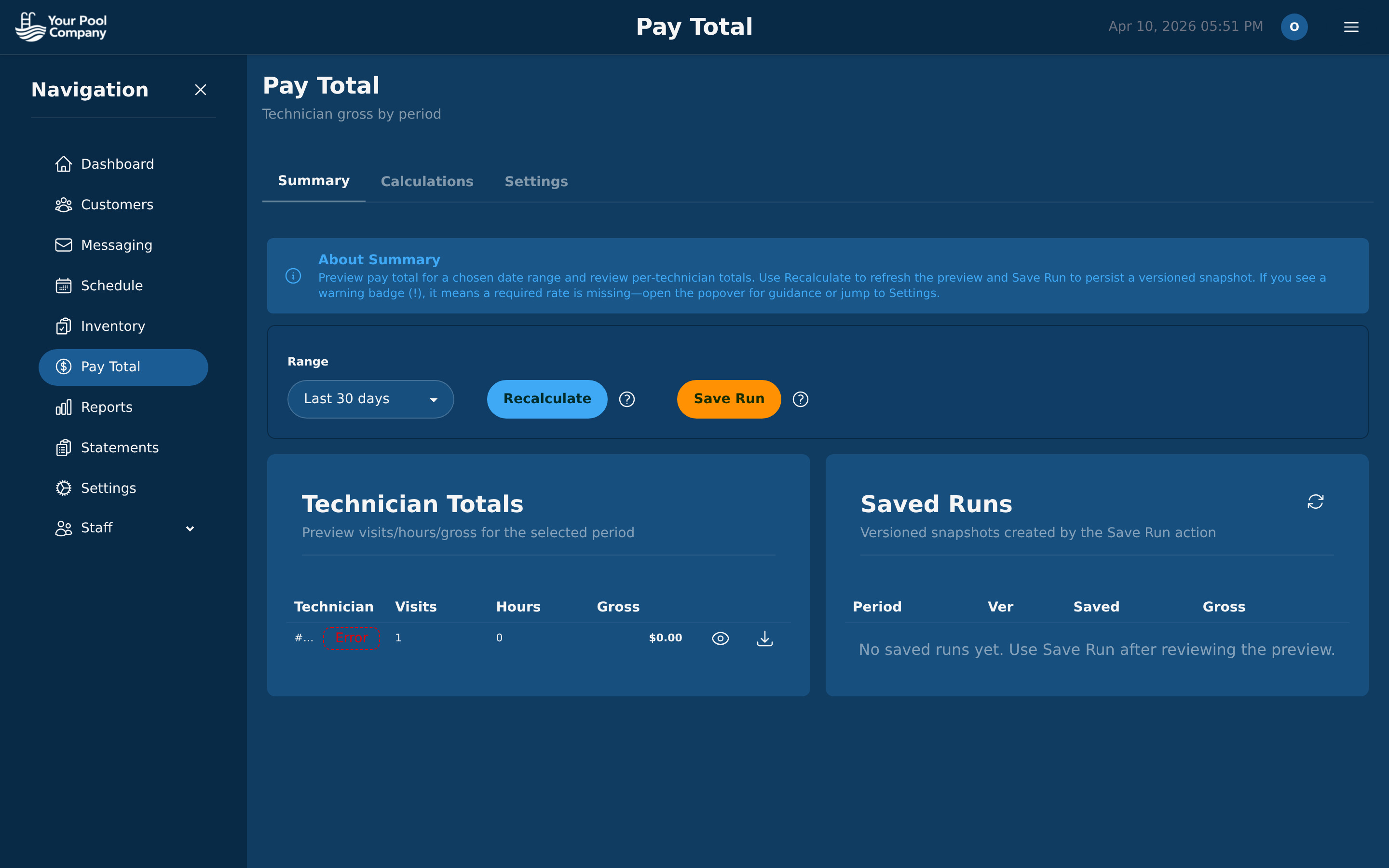
Task: Open Statements from the sidebar icon
Action: pos(64,447)
